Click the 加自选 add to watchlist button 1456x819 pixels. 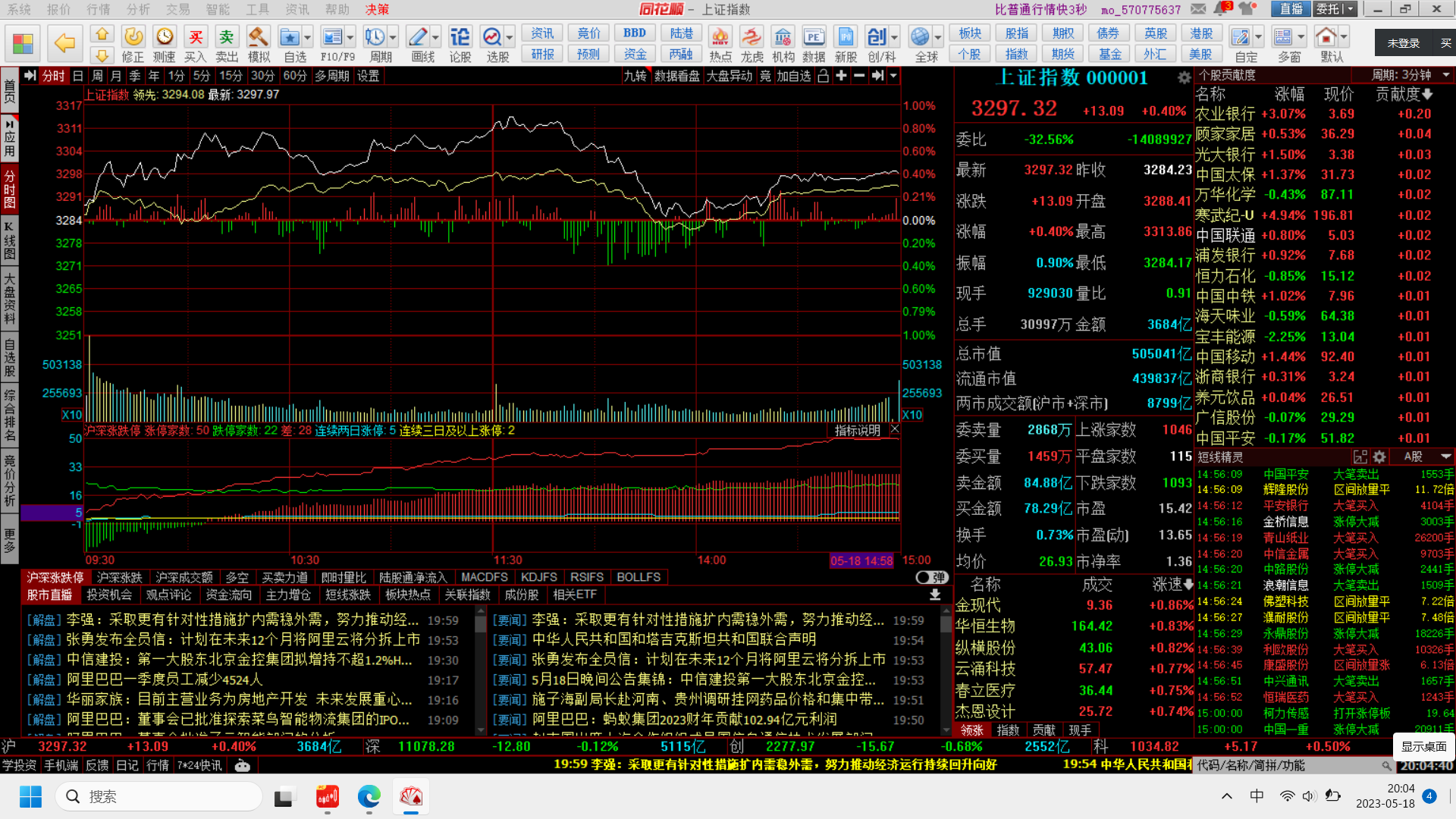click(793, 76)
